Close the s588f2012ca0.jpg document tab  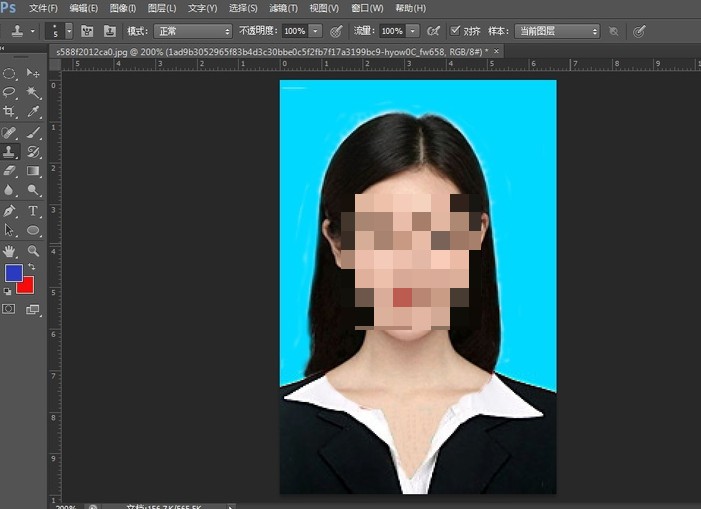pos(497,50)
